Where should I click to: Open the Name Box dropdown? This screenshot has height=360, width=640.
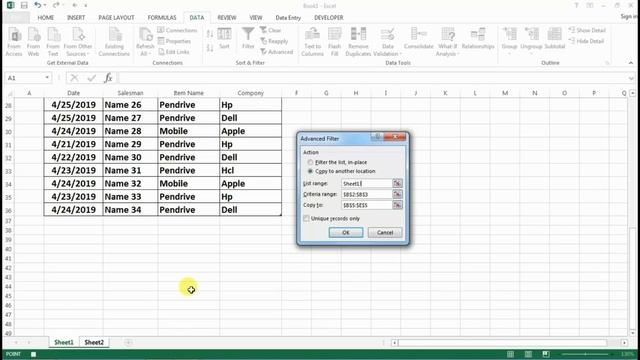coord(47,78)
